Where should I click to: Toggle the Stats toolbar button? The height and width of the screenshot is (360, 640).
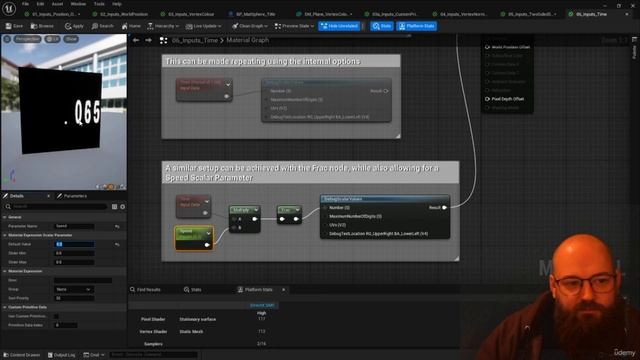click(x=382, y=26)
